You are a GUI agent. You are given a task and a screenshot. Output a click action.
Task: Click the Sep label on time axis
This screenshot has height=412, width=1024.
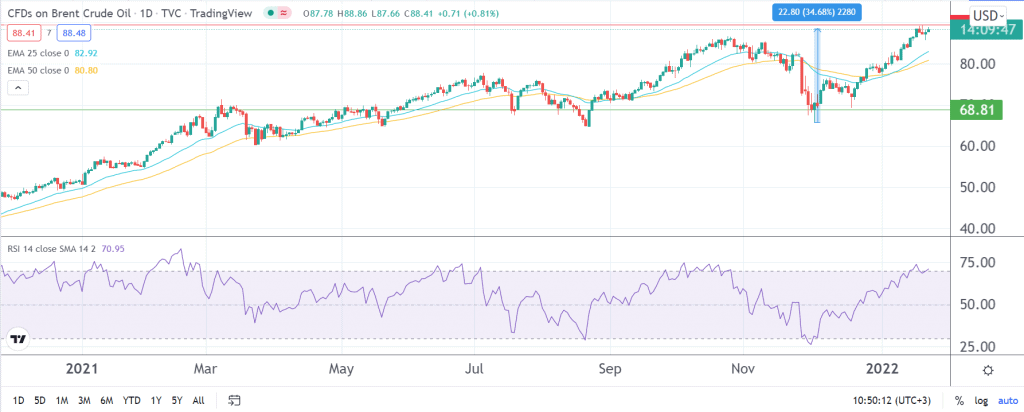click(x=610, y=370)
